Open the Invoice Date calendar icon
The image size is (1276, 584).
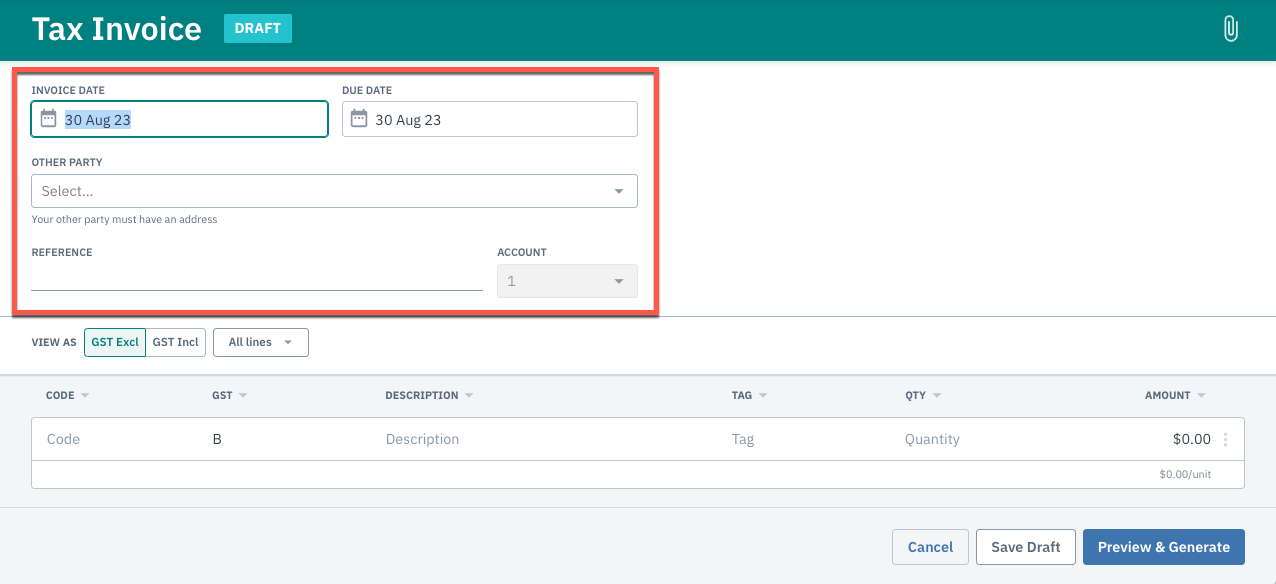coord(48,119)
